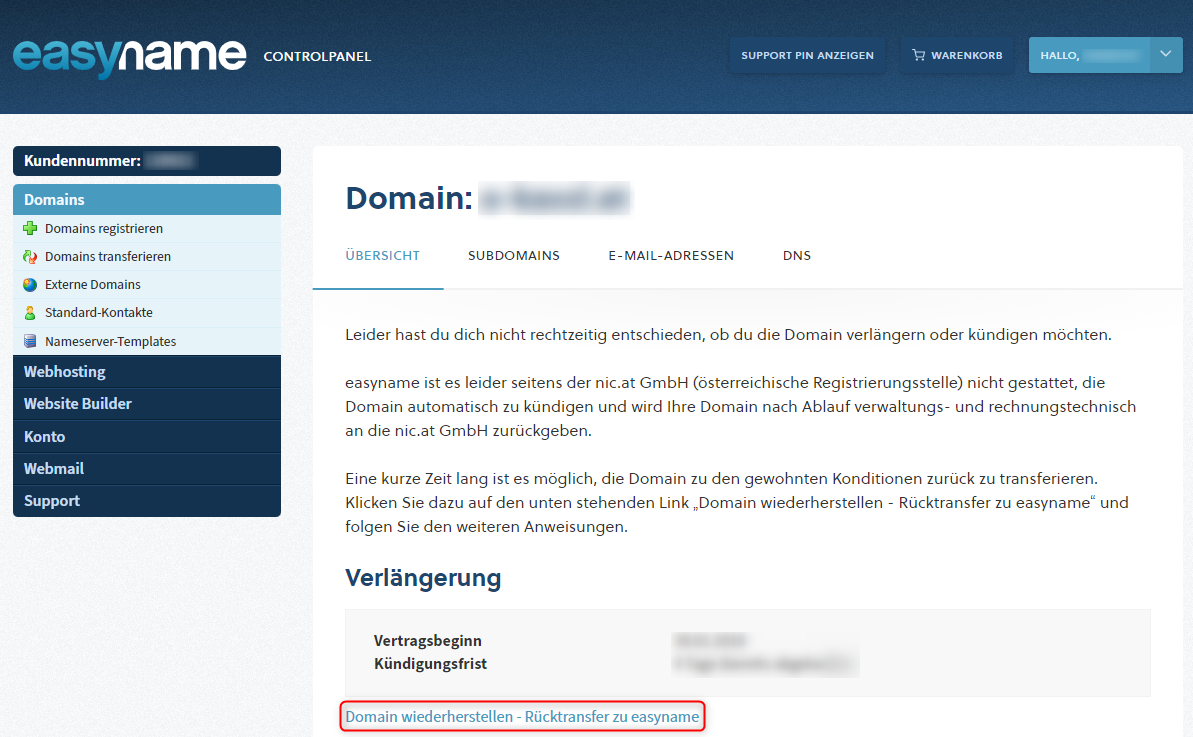Open the Hallo user account button

(x=1090, y=55)
